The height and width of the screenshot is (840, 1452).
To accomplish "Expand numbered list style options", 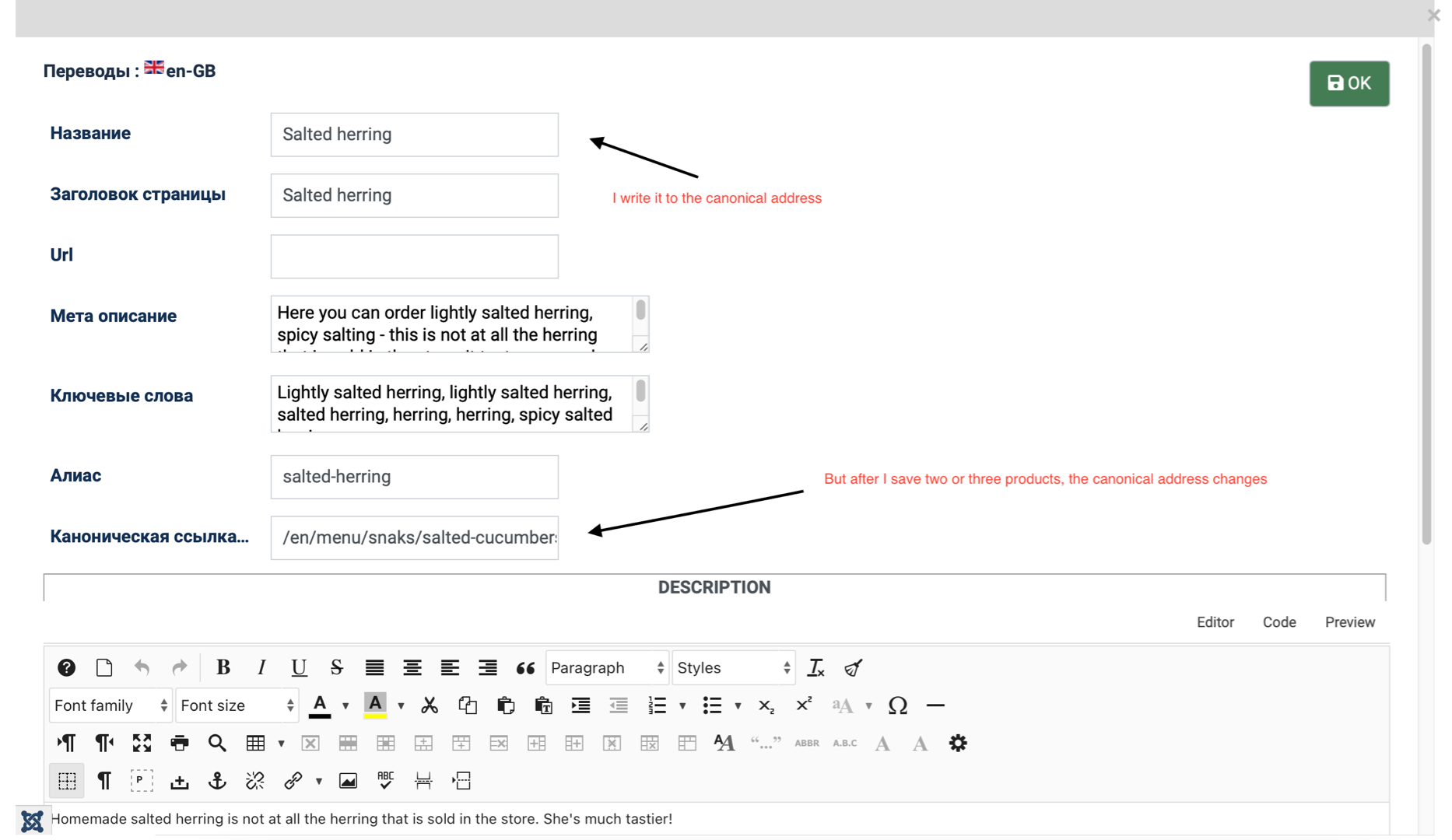I will pyautogui.click(x=682, y=706).
